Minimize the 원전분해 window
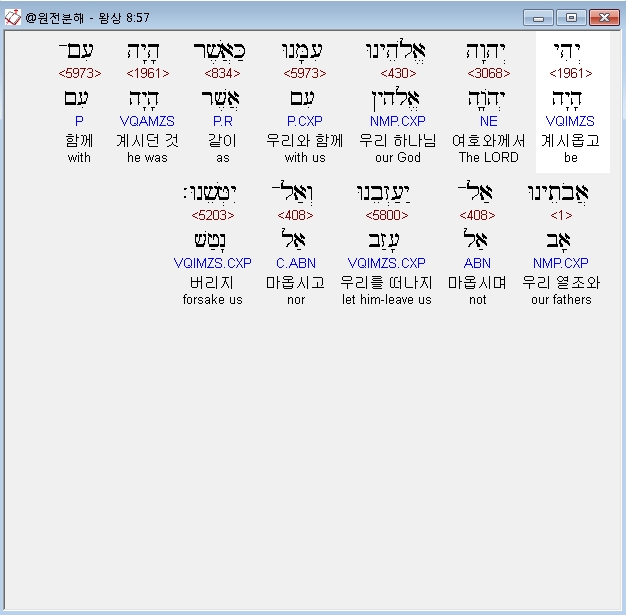 coord(538,18)
